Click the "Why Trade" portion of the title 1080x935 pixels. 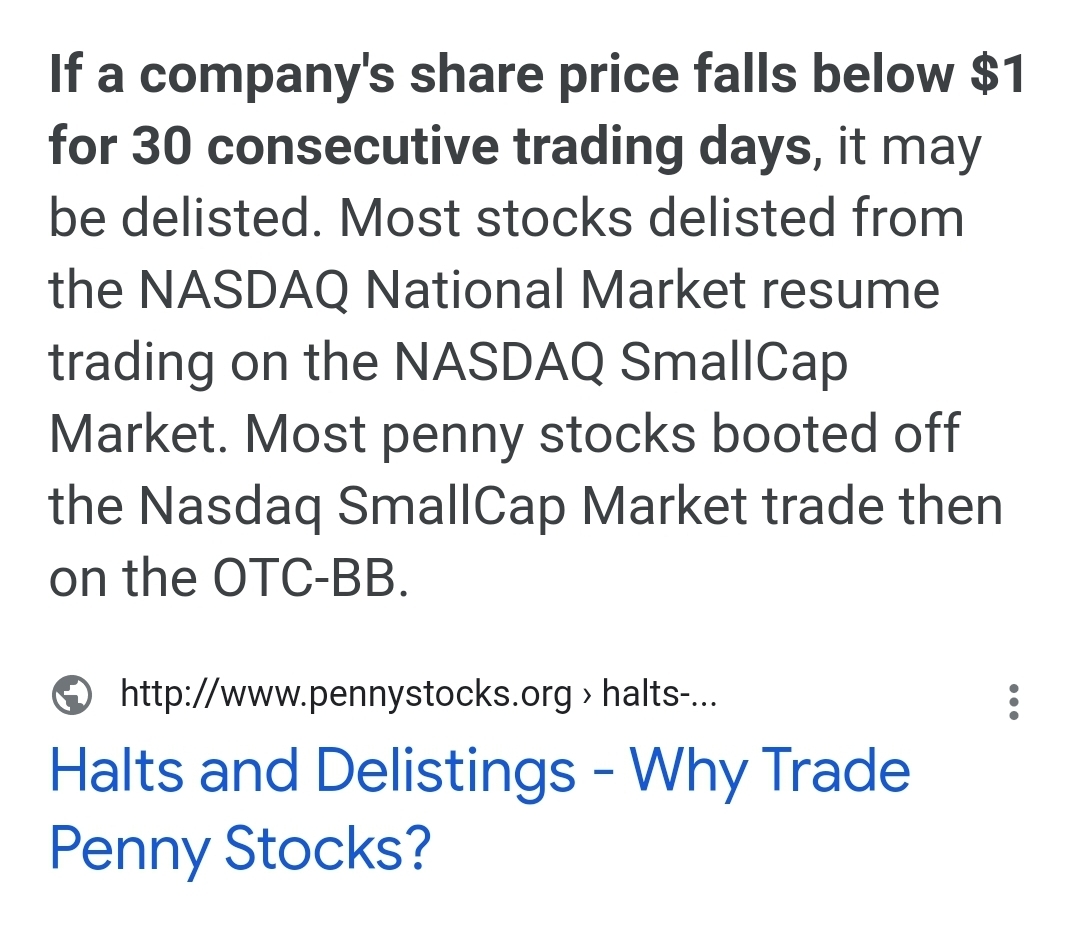(x=770, y=771)
